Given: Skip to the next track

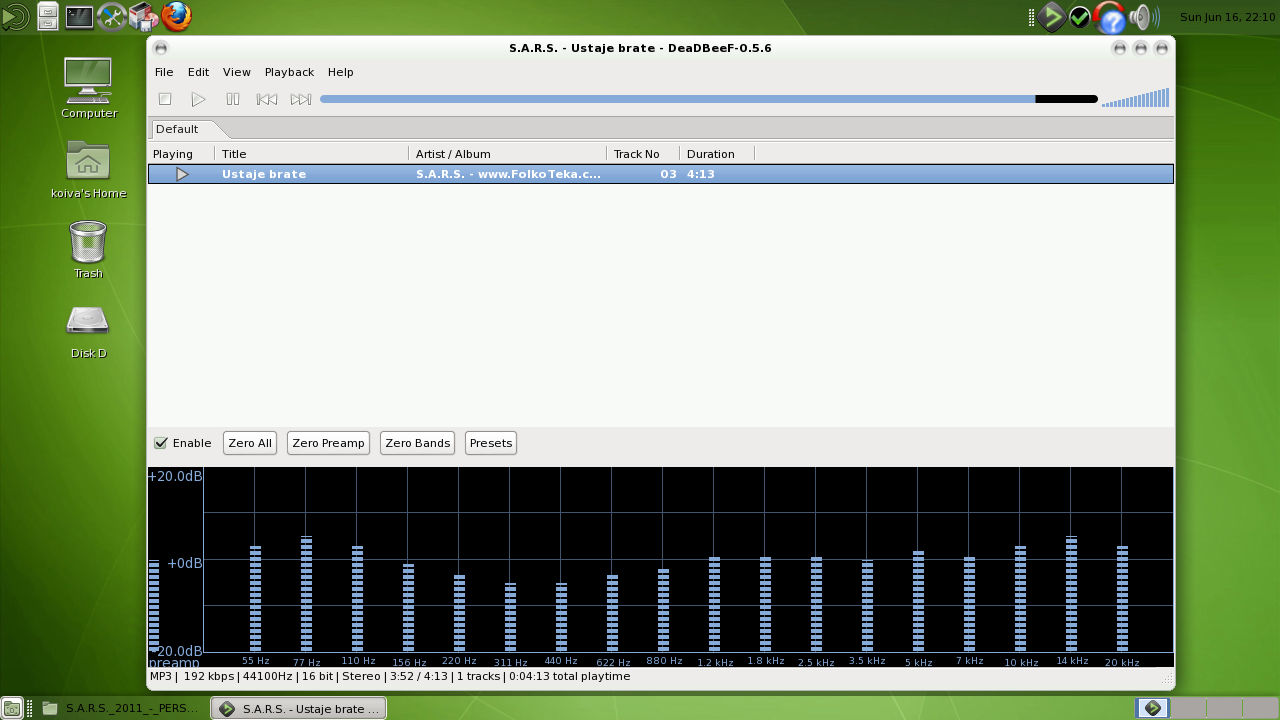Looking at the screenshot, I should [x=301, y=99].
